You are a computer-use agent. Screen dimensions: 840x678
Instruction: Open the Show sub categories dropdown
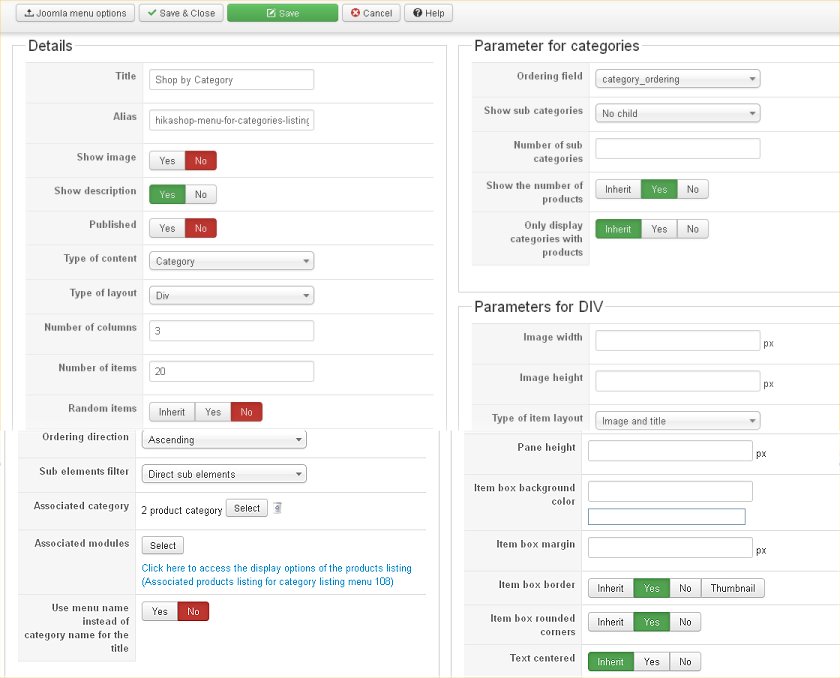[678, 113]
